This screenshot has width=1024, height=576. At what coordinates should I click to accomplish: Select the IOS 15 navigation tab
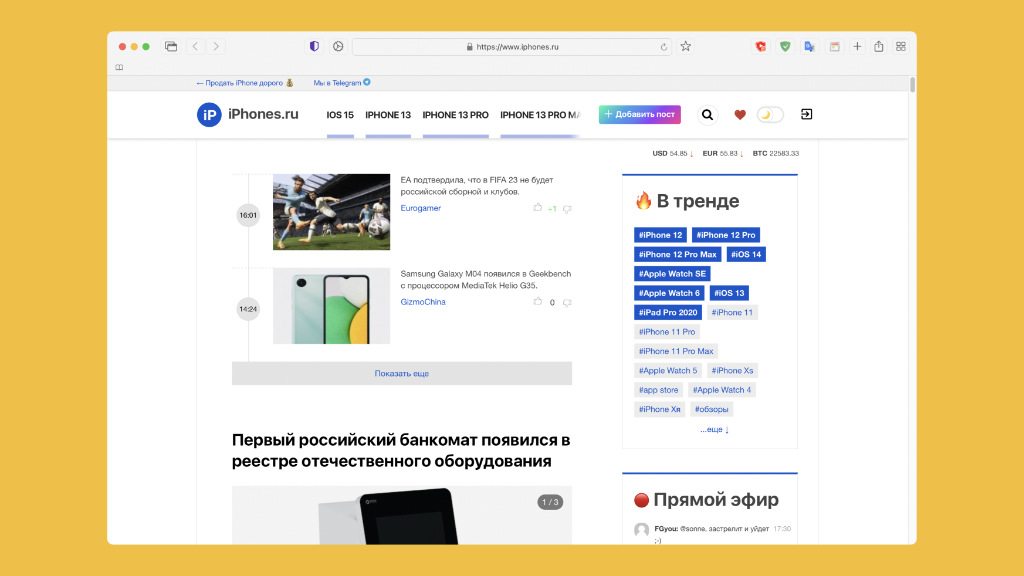click(340, 115)
